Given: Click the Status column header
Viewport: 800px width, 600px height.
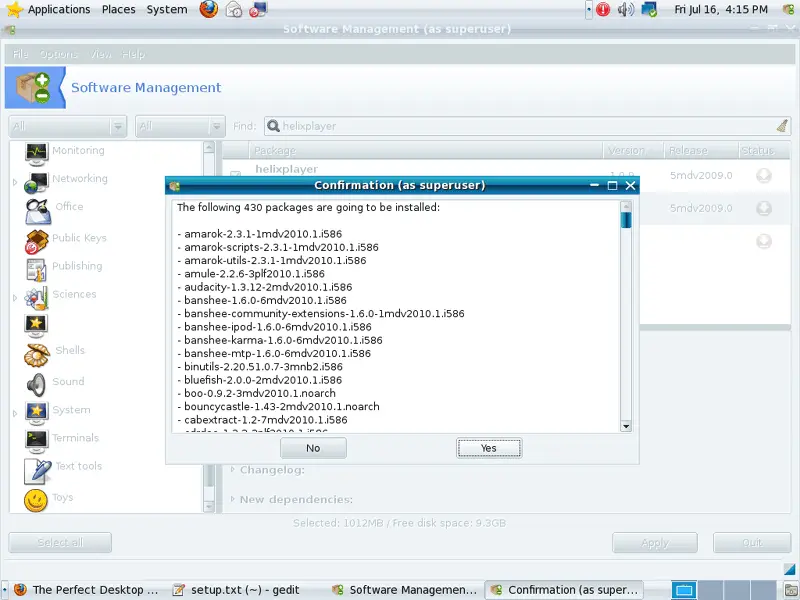Looking at the screenshot, I should [764, 151].
